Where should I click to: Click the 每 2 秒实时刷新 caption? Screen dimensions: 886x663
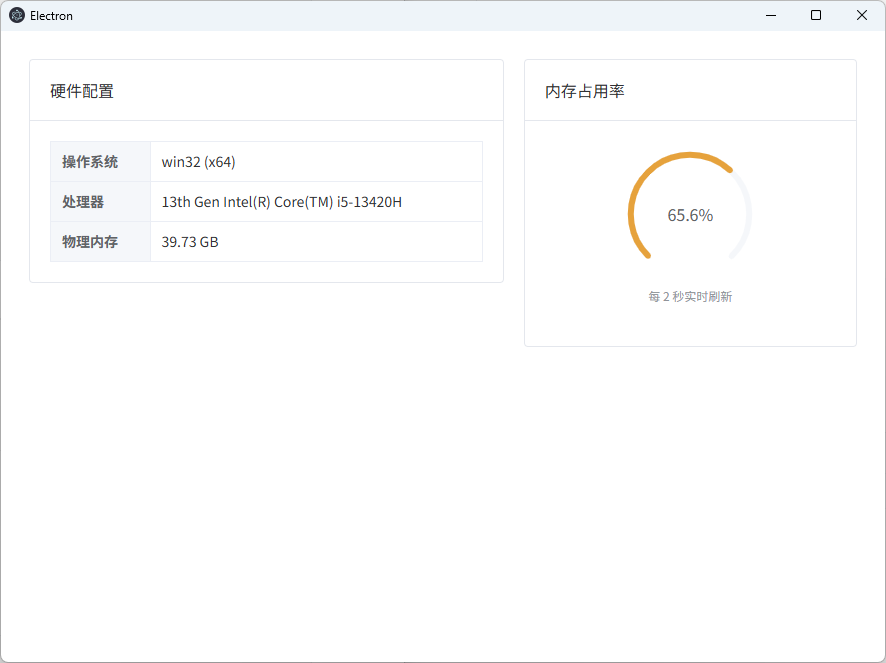pyautogui.click(x=690, y=297)
